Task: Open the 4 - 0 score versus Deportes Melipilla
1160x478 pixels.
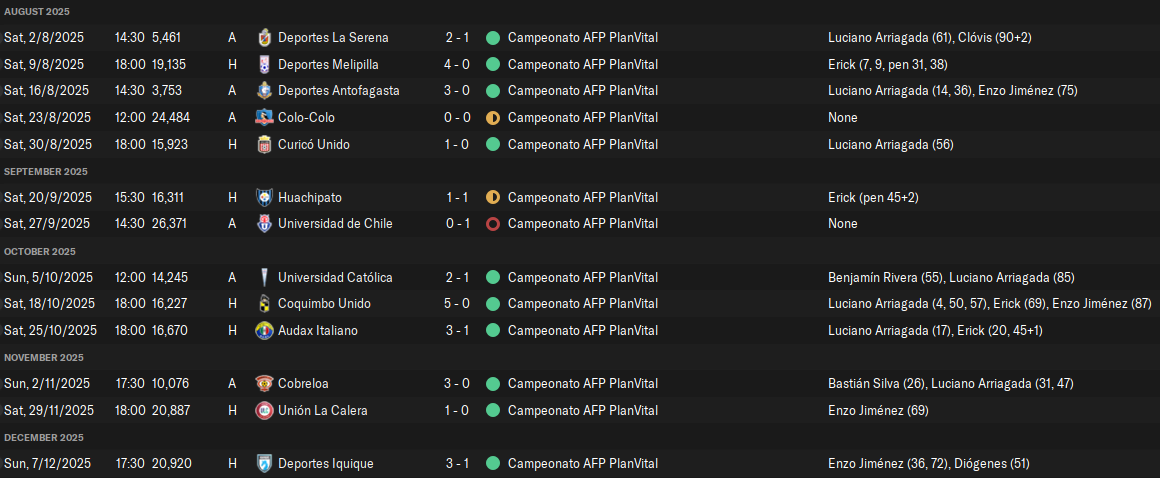Action: (458, 64)
